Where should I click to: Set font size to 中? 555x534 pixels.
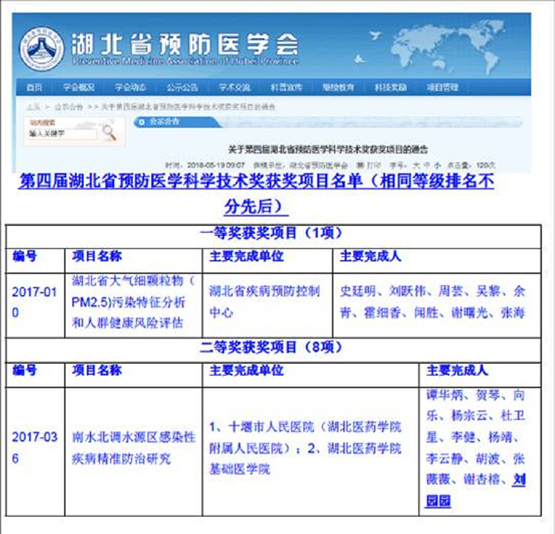coord(427,165)
